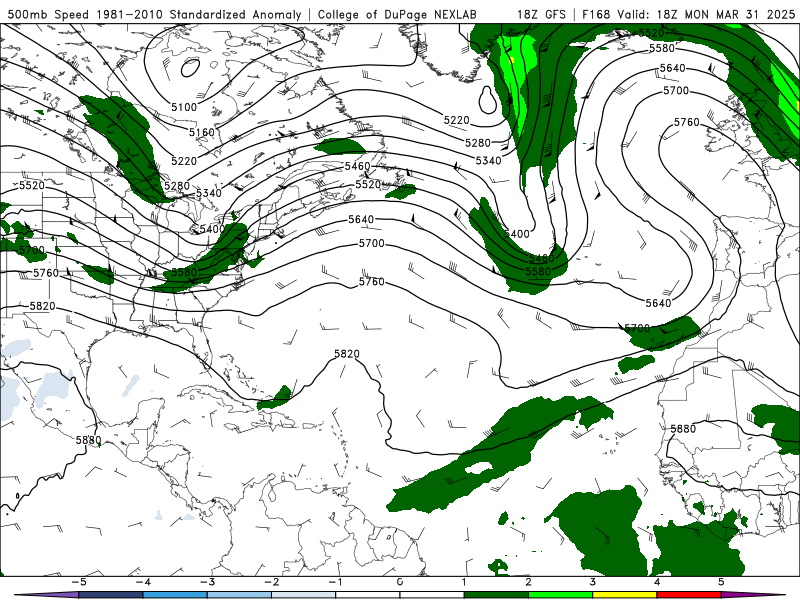Select the dark green color bar segment
This screenshot has height=600, width=800.
coord(496,595)
